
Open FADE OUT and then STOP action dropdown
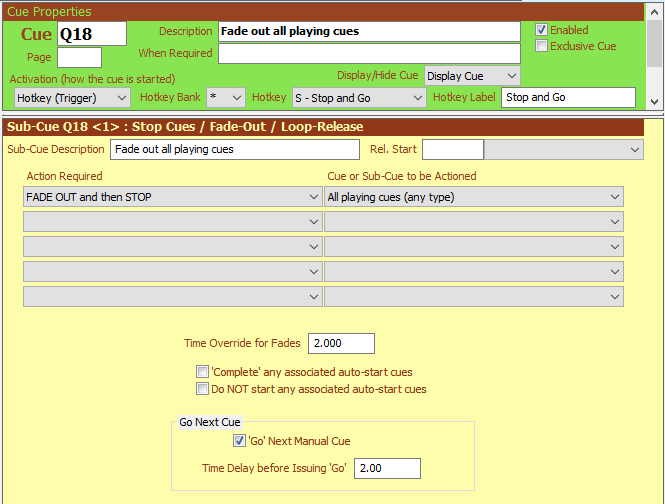(171, 197)
